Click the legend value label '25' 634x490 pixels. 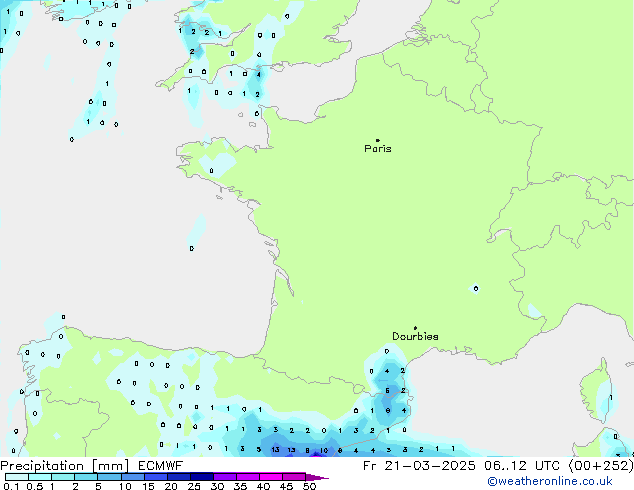[194, 486]
